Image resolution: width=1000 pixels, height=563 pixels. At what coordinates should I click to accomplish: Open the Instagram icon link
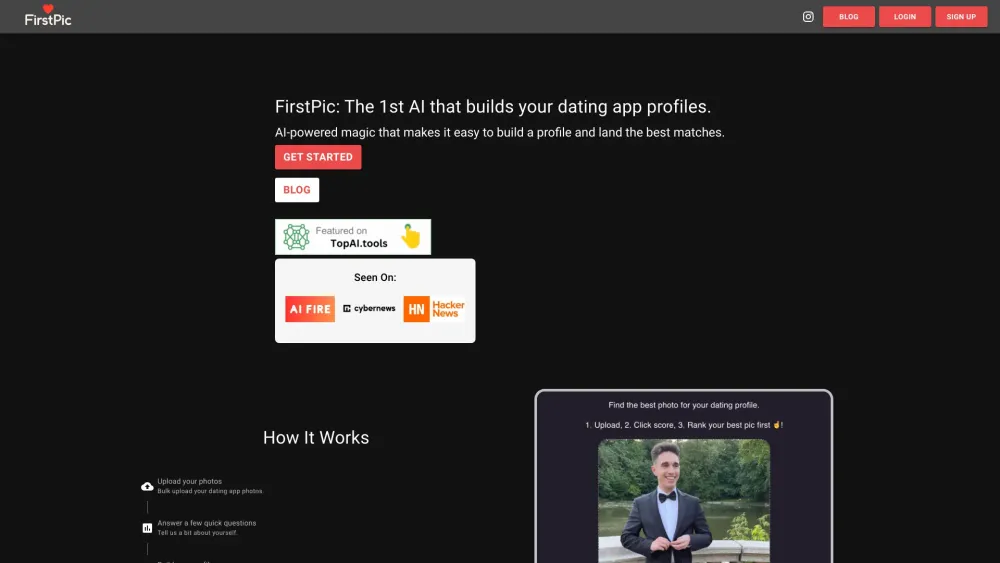[808, 16]
